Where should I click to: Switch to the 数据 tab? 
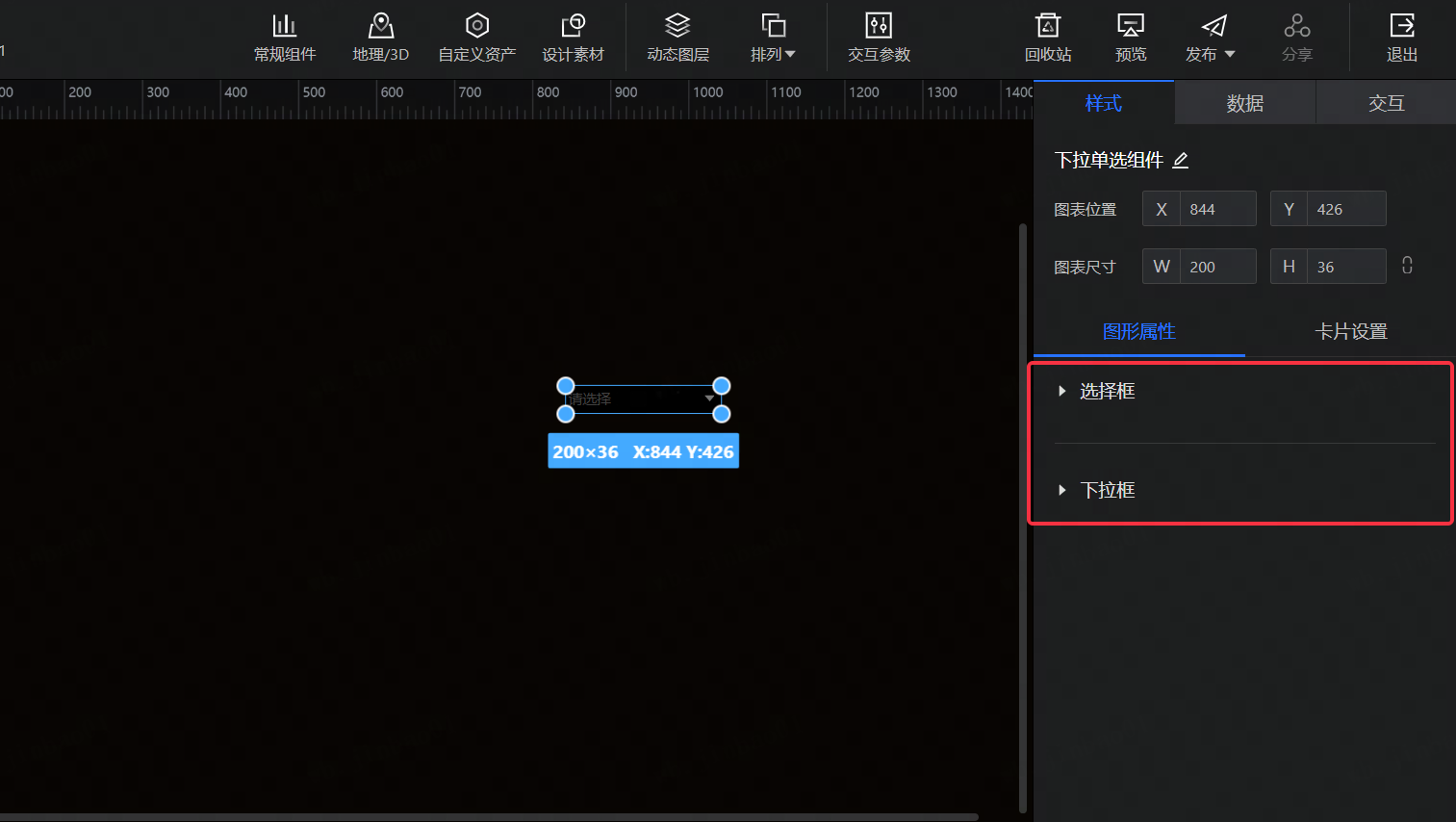(1244, 102)
